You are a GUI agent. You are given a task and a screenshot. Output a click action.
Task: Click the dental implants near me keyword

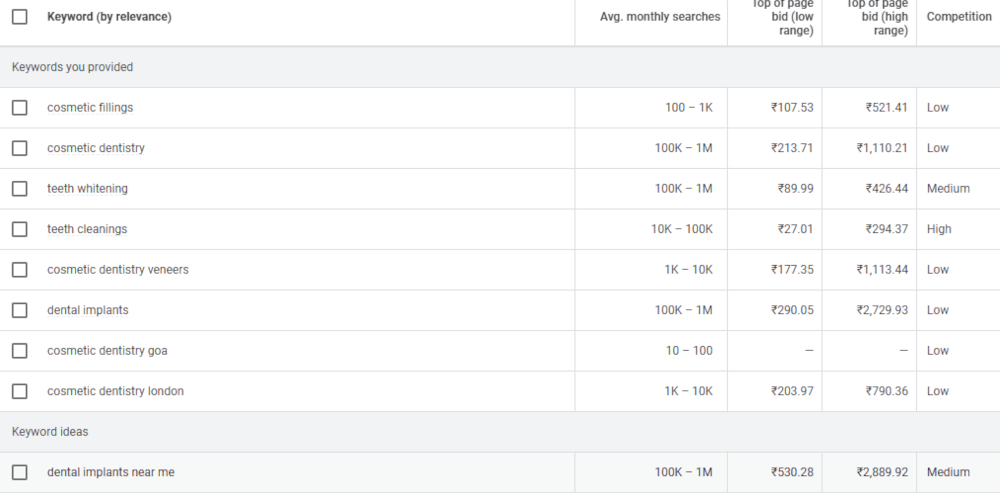point(110,472)
